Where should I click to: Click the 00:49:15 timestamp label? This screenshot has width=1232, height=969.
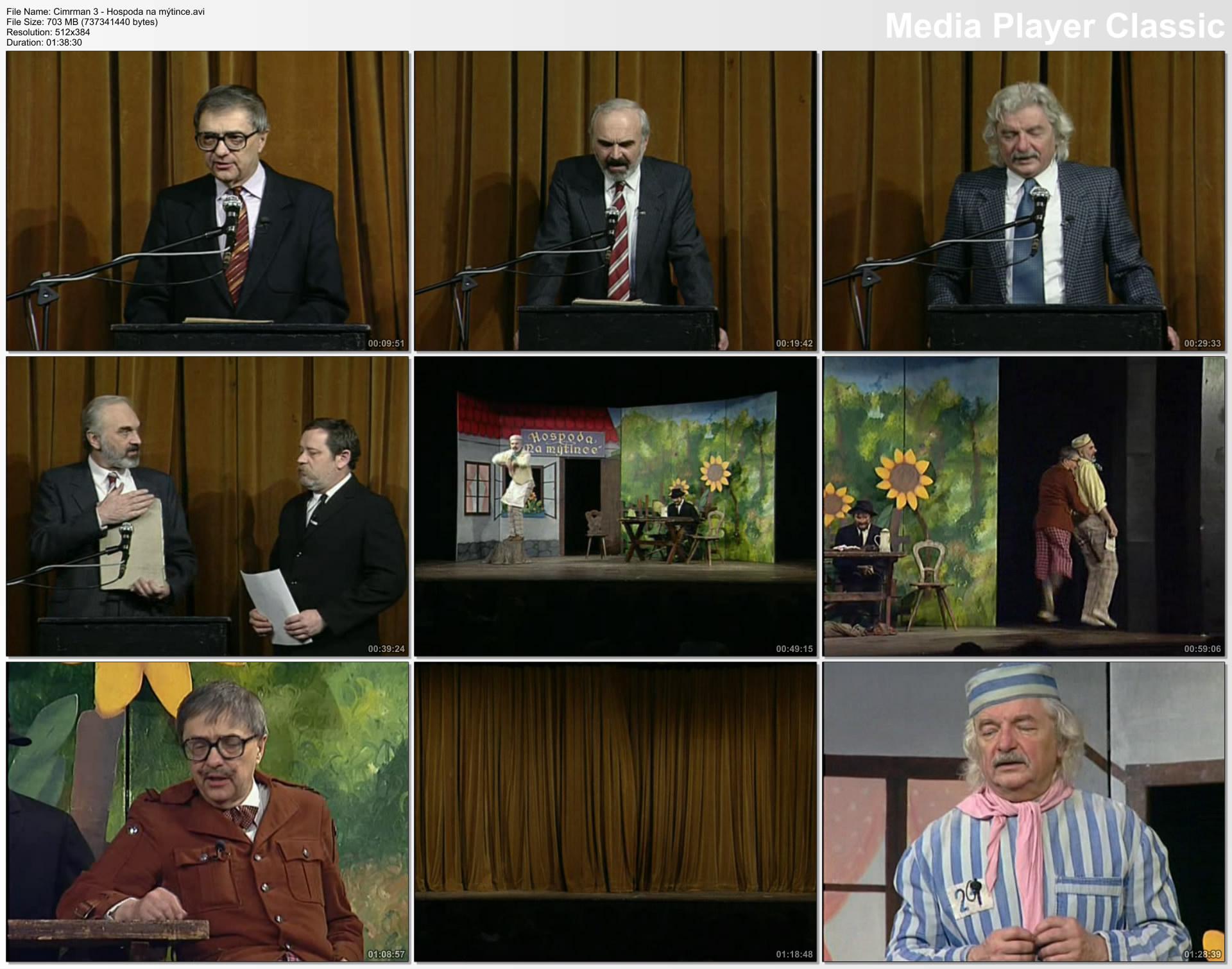(x=794, y=649)
